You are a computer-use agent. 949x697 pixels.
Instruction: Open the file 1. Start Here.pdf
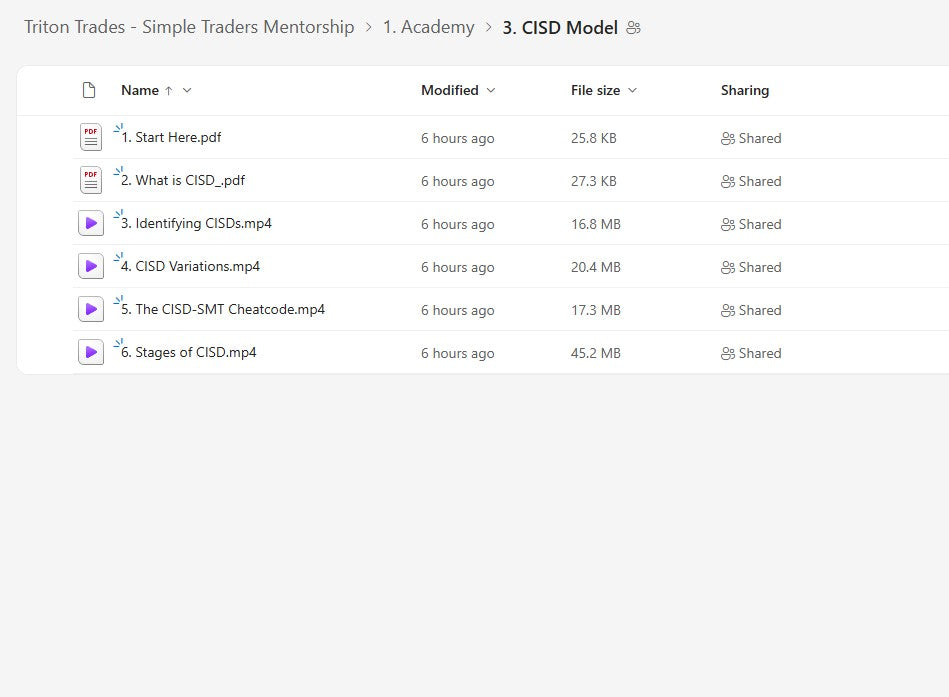point(171,138)
